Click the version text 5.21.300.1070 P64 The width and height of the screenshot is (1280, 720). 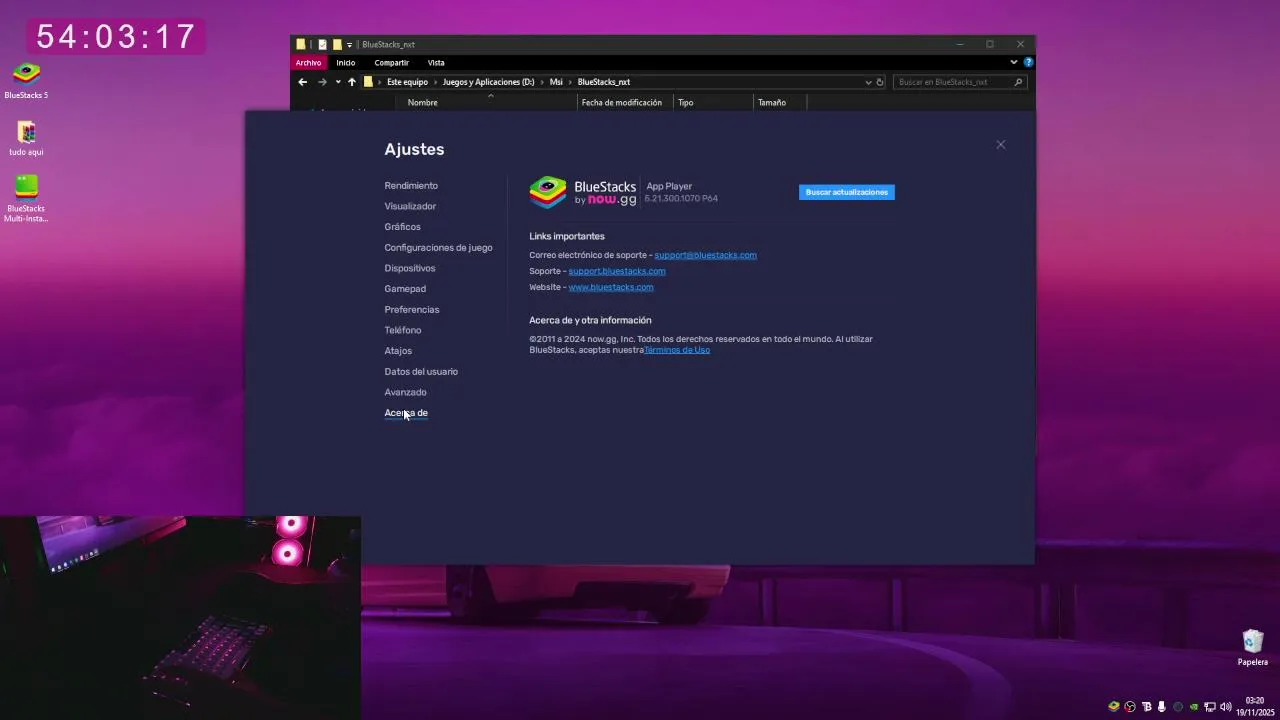click(681, 199)
